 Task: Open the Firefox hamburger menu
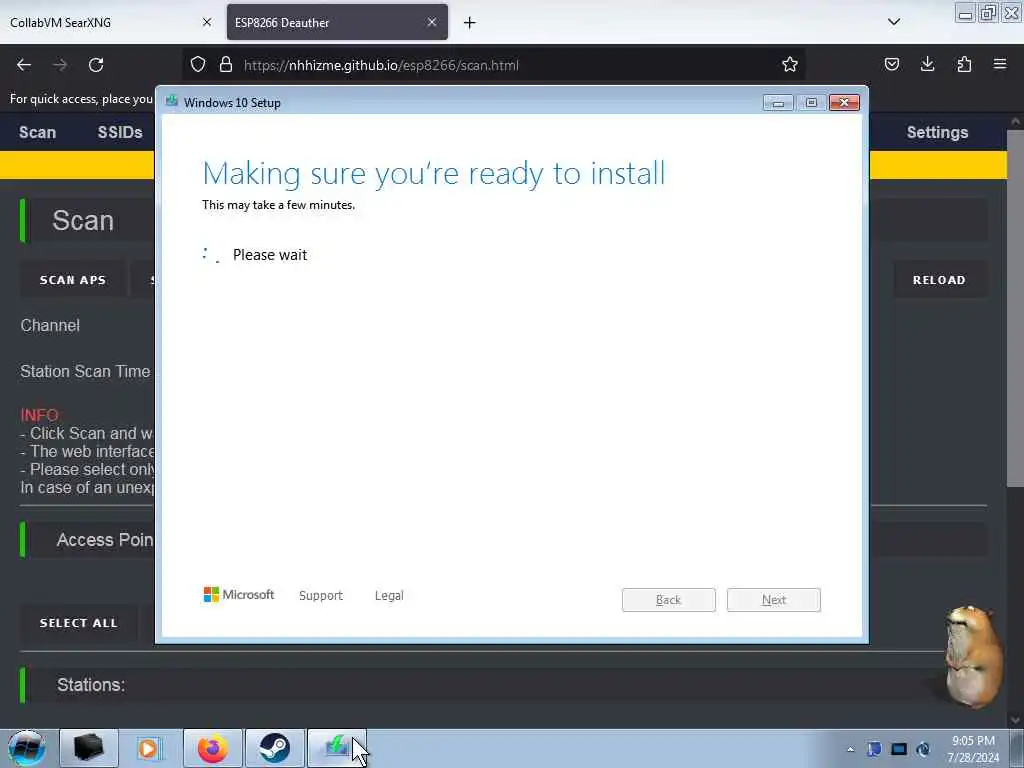point(1000,64)
